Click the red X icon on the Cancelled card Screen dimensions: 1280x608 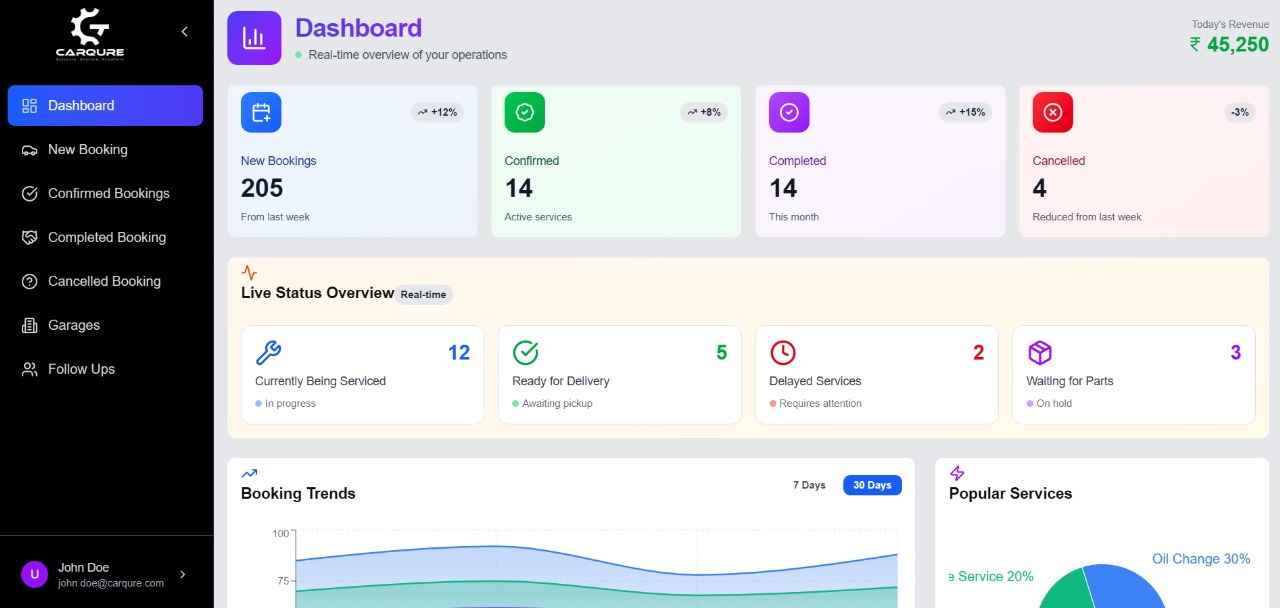1053,113
